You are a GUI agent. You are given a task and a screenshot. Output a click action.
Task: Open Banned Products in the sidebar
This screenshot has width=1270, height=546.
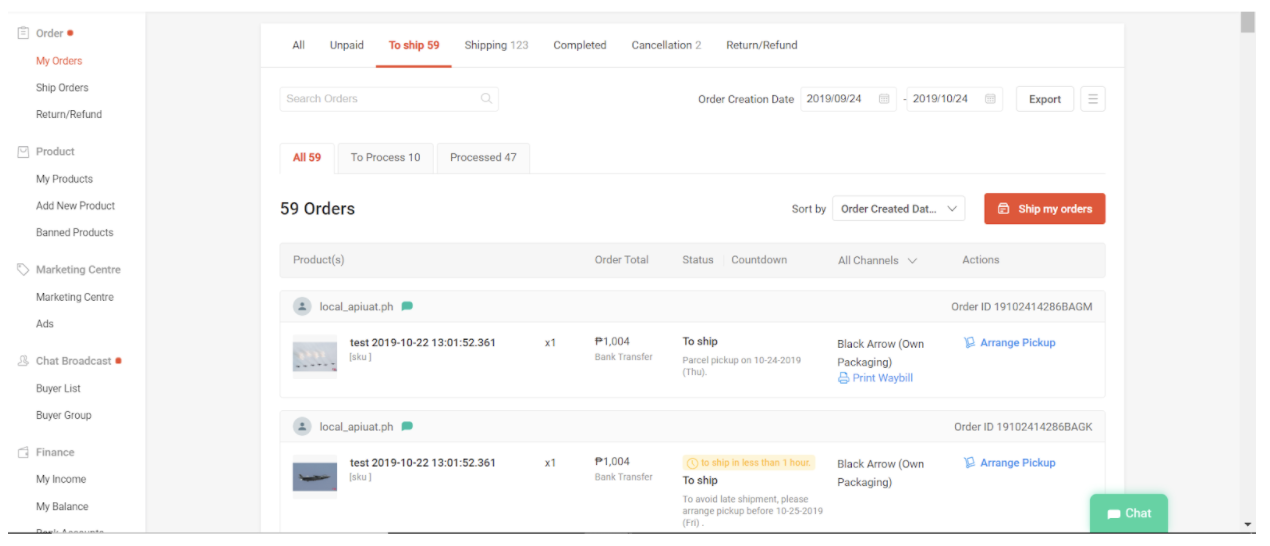[75, 232]
